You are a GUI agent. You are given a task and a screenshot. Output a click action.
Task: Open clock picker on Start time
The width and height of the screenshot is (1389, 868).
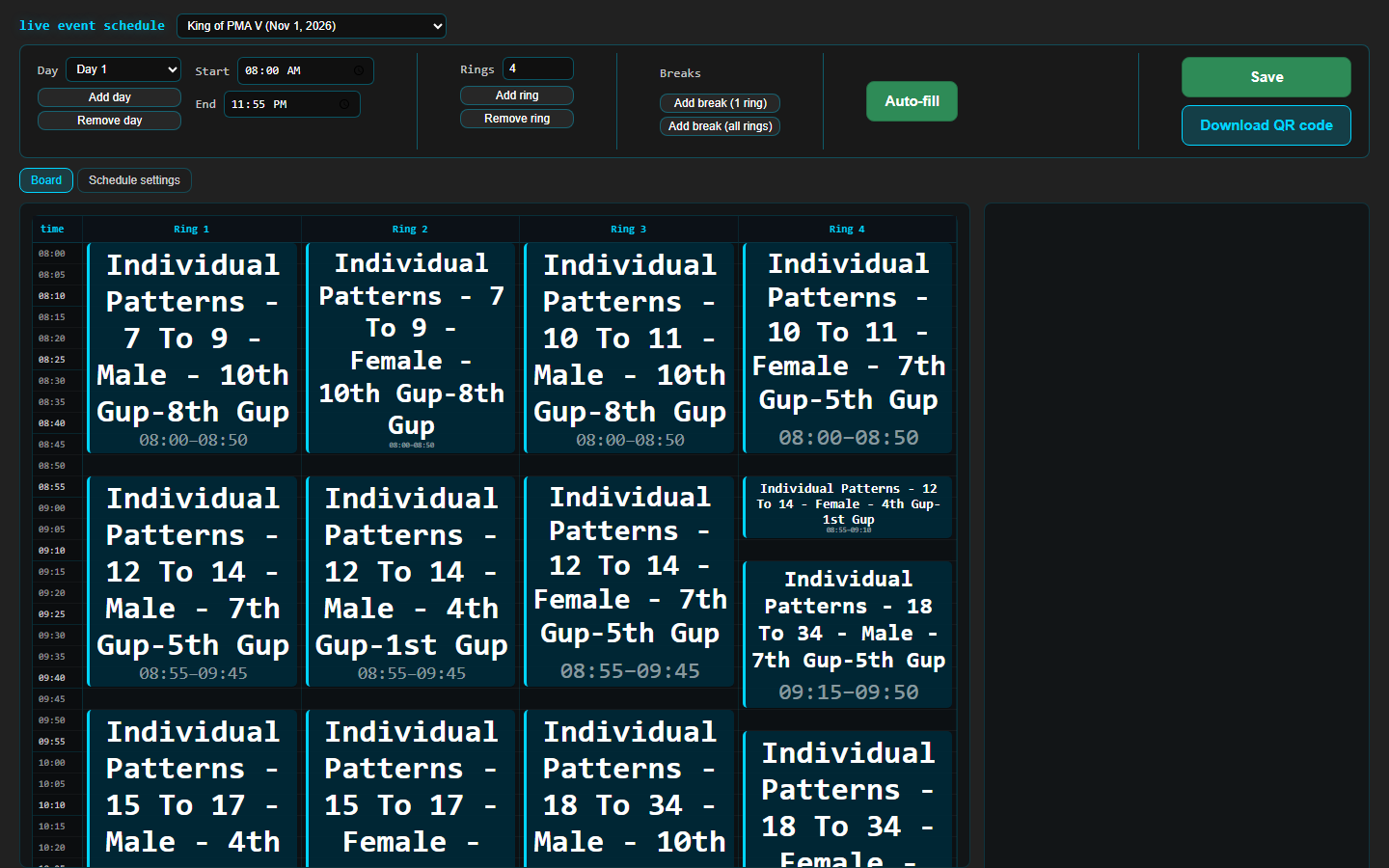coord(359,70)
